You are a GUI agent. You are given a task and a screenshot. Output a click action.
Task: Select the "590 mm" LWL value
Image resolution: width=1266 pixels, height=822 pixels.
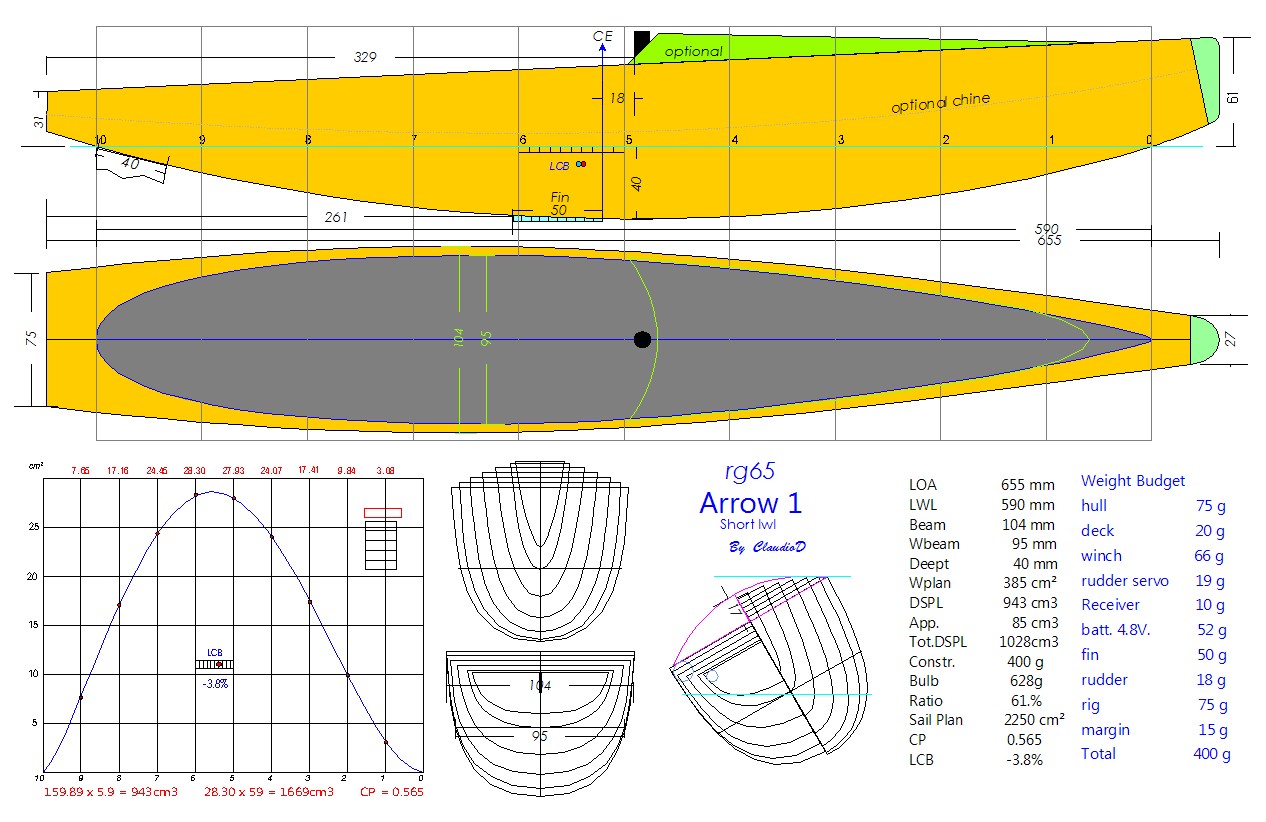tap(1028, 505)
